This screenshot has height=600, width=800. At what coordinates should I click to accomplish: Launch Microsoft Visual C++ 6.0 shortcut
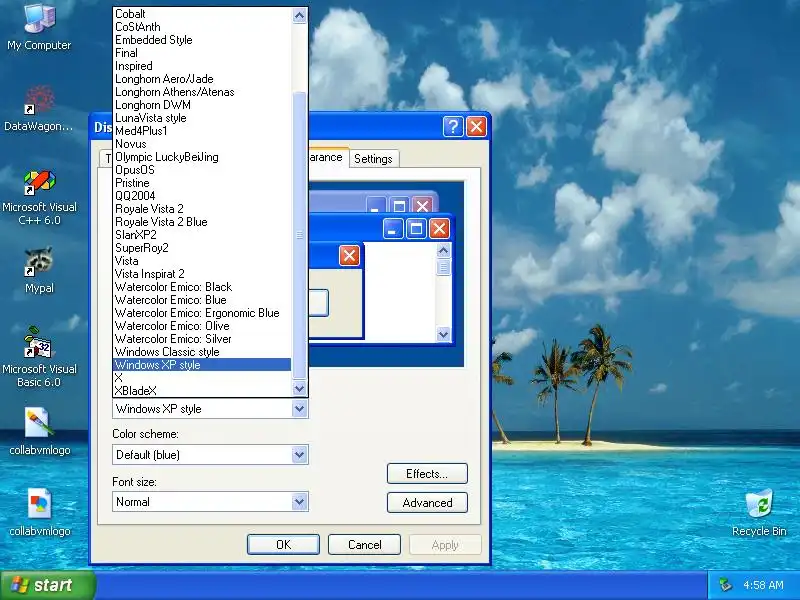(x=39, y=198)
